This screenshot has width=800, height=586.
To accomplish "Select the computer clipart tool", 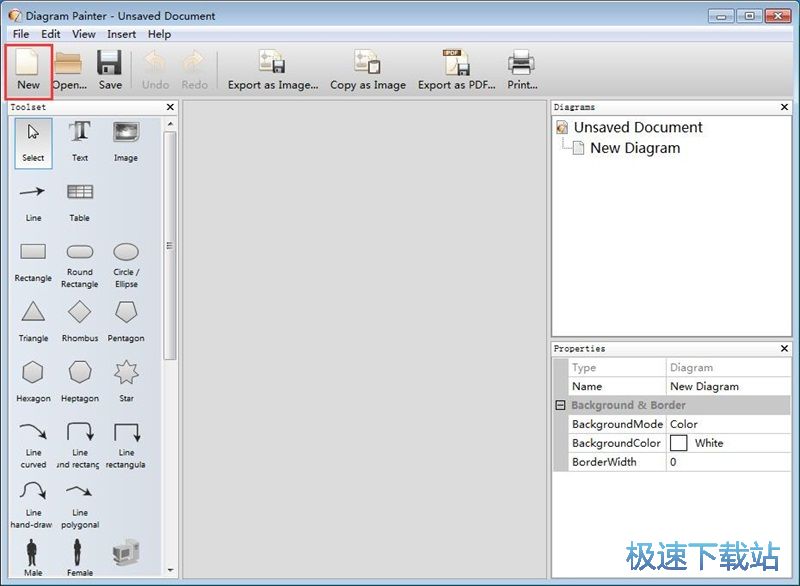I will click(x=126, y=553).
